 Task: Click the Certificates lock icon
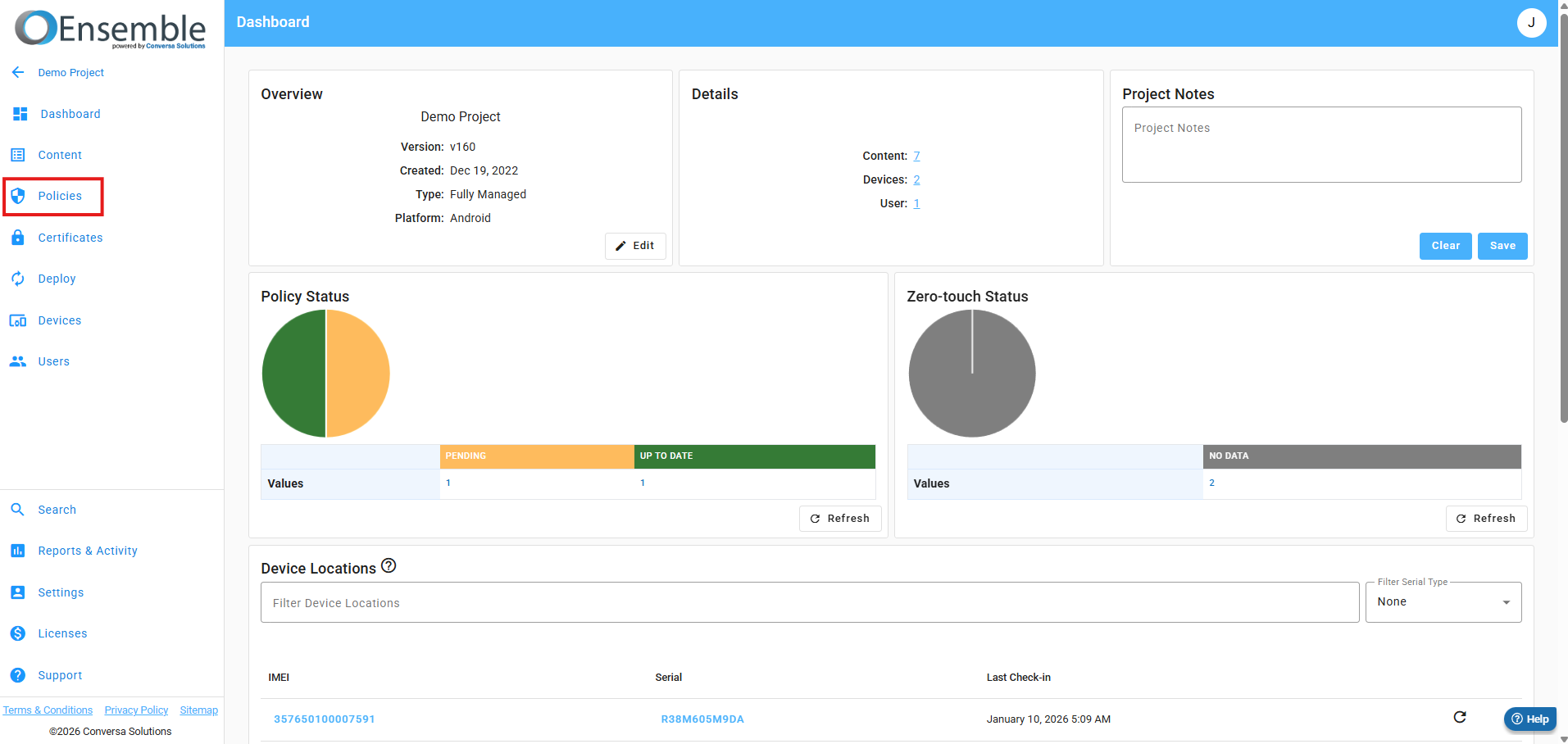(18, 238)
